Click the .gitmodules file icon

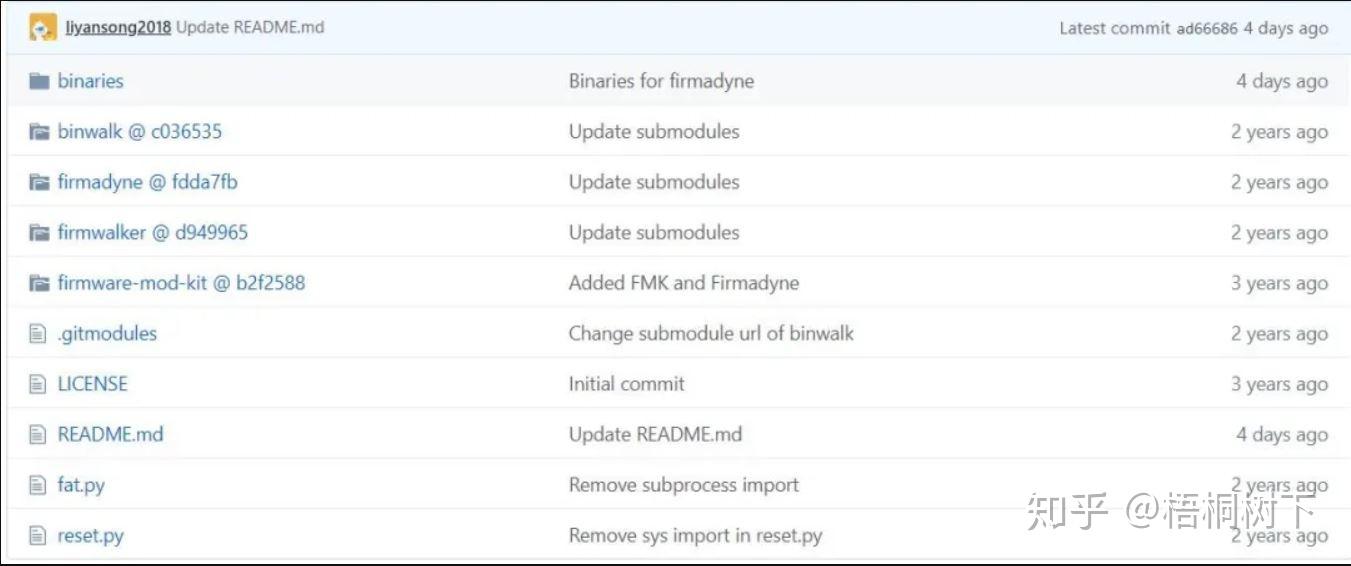click(38, 334)
